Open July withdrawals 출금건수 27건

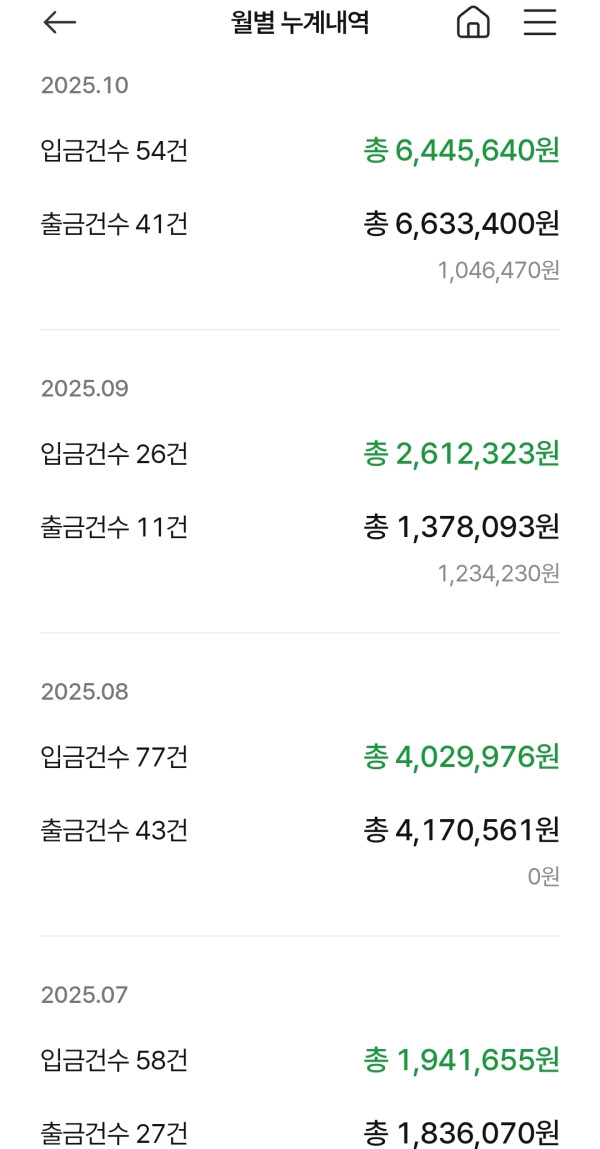(x=114, y=1133)
